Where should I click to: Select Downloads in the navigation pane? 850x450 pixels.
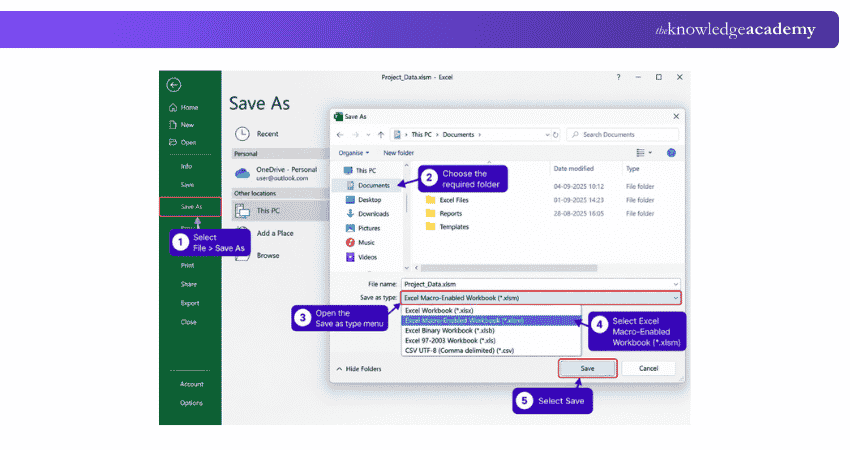(x=367, y=214)
